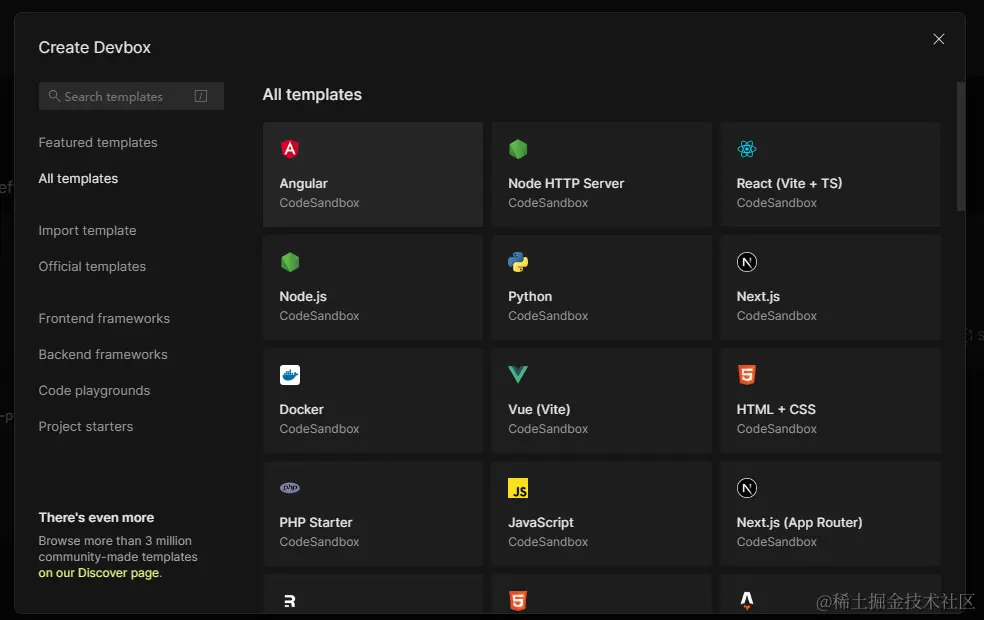
Task: Choose the JavaScript template title
Action: tap(541, 522)
